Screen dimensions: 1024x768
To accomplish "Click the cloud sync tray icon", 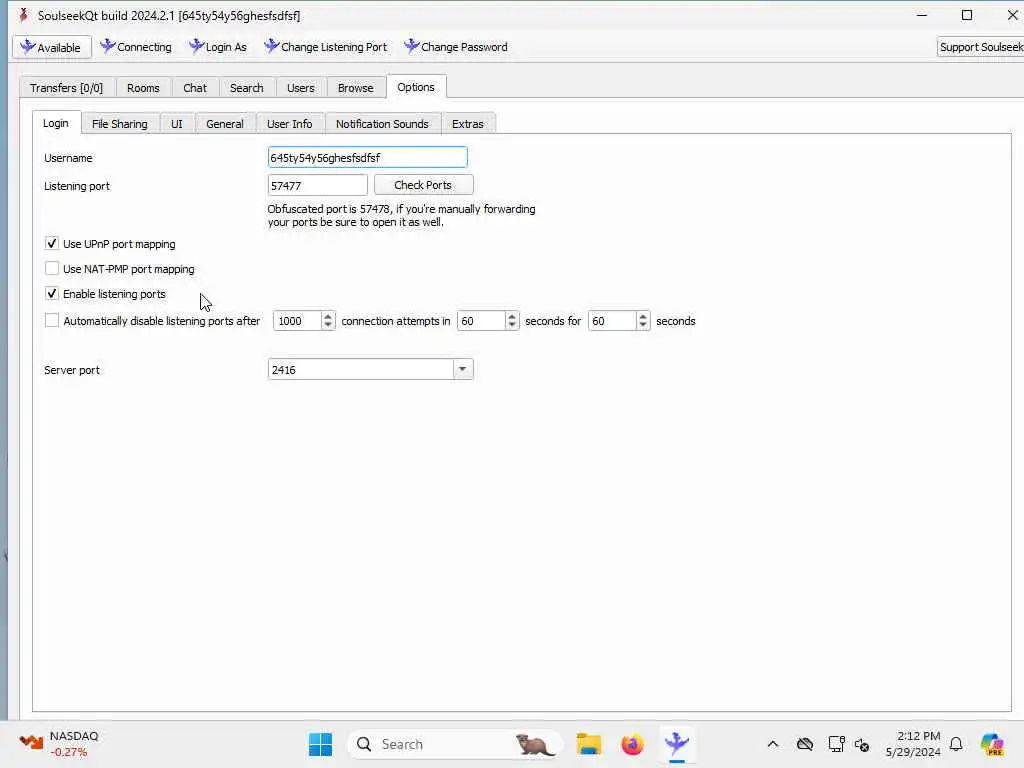I will pyautogui.click(x=805, y=744).
